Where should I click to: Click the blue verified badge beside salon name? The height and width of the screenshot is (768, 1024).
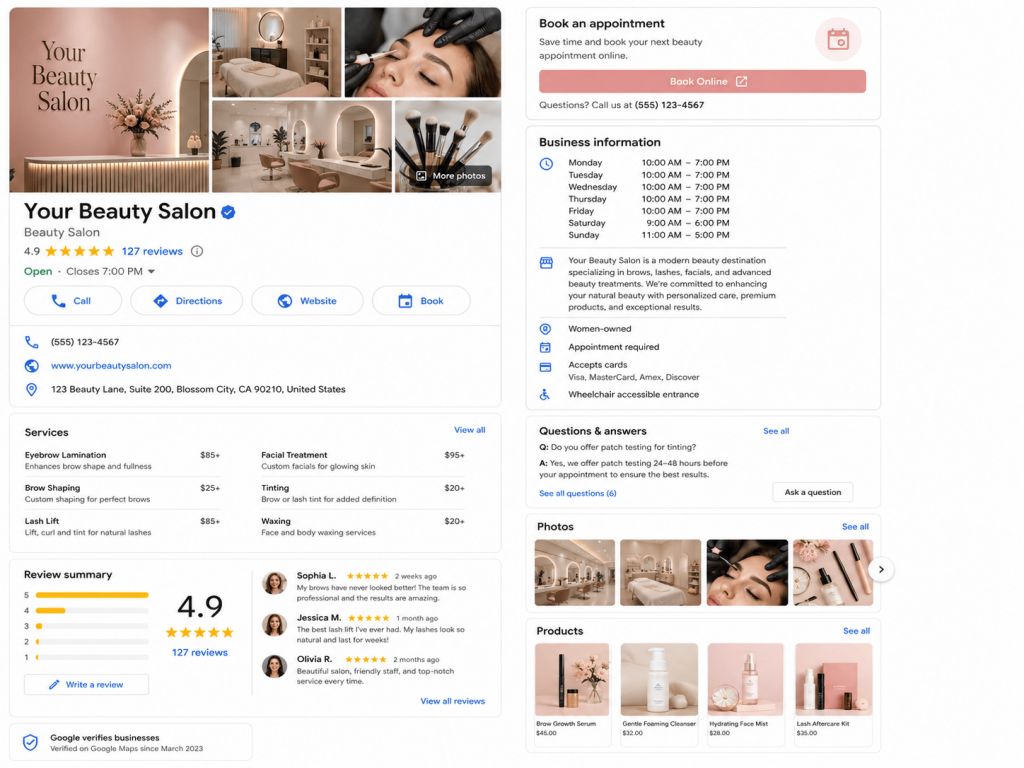coord(228,212)
